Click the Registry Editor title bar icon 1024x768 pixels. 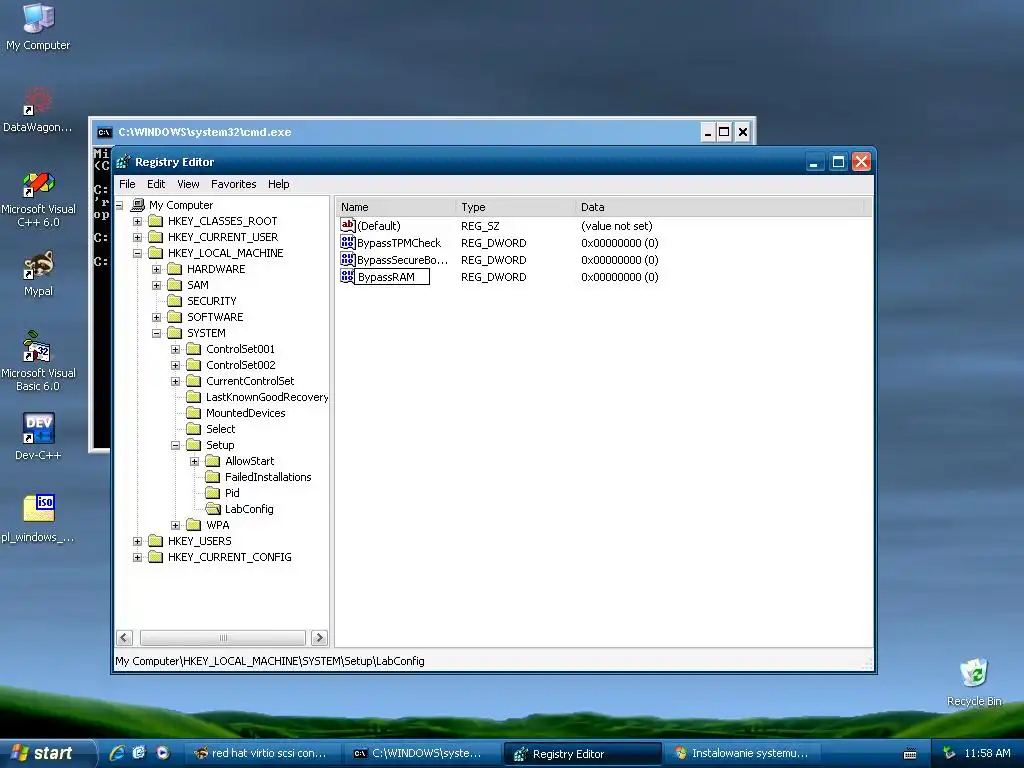tap(123, 162)
